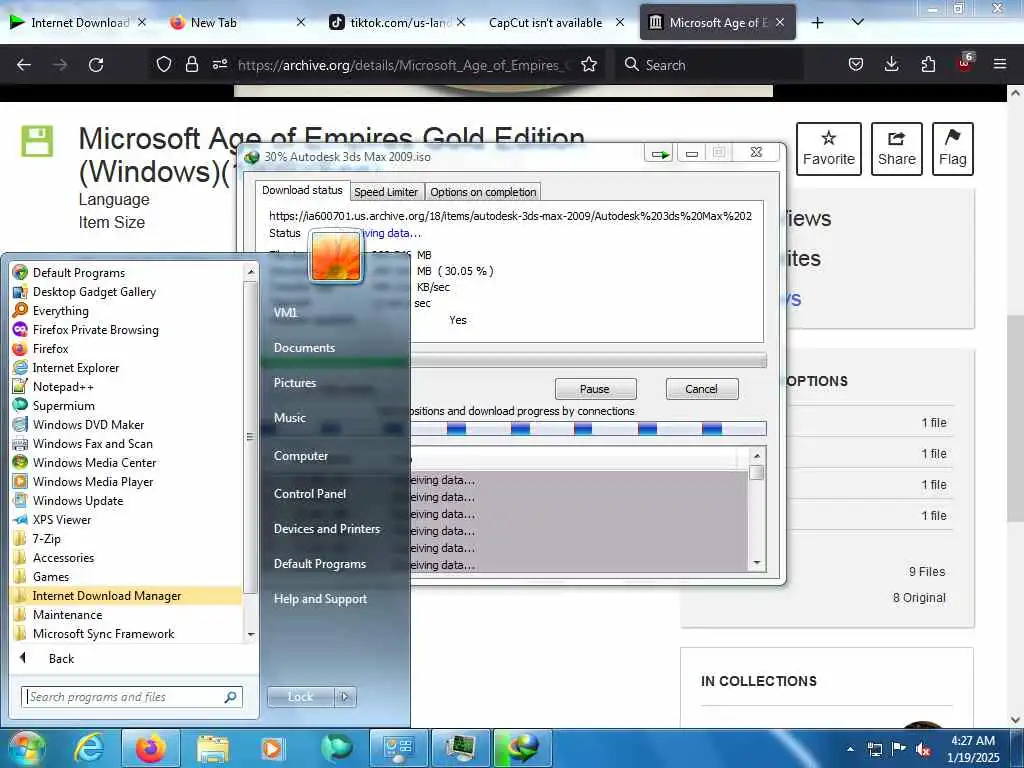
Task: Show hidden system tray icons
Action: point(850,749)
